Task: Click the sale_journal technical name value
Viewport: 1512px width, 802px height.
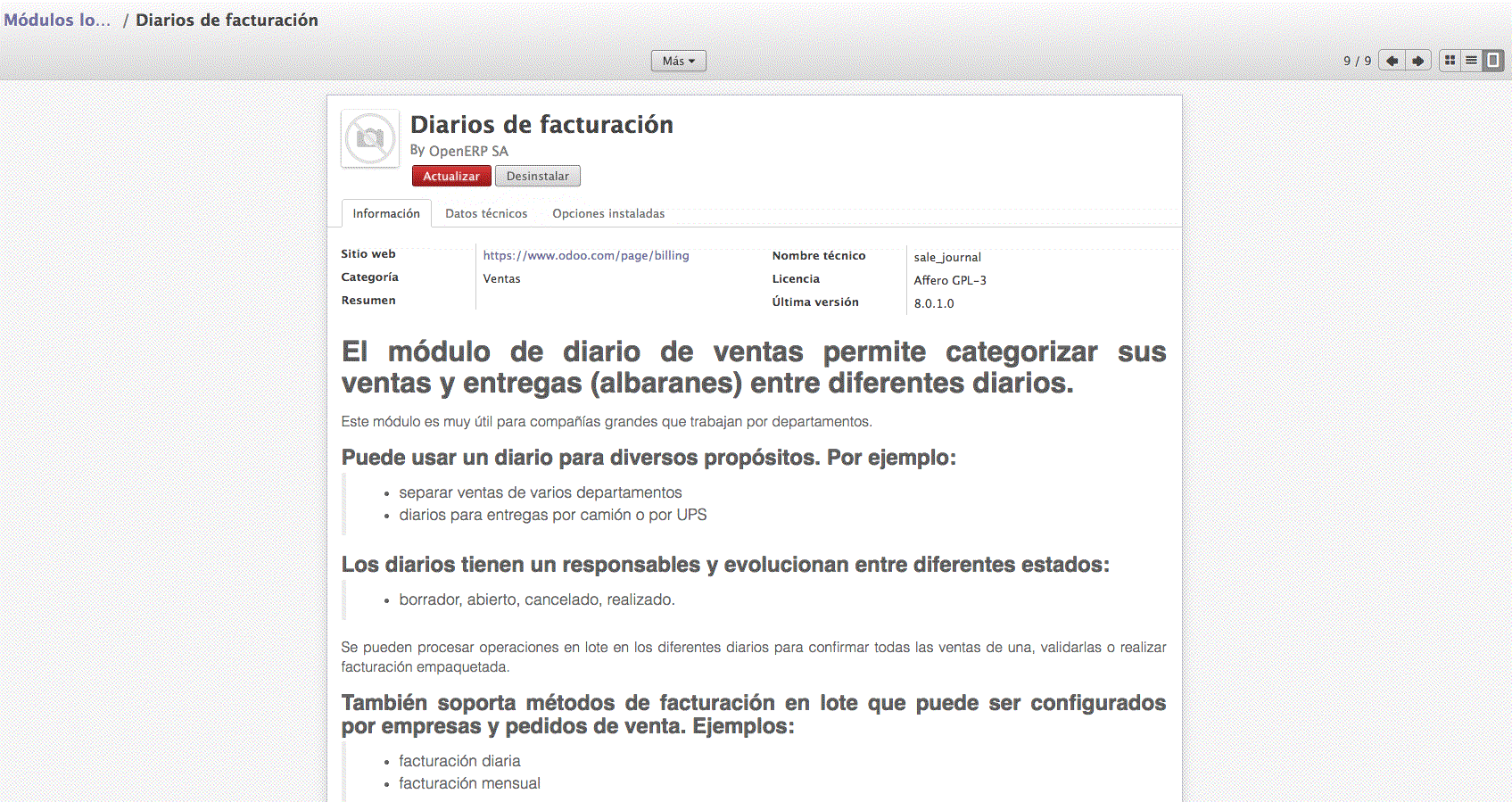Action: 947,257
